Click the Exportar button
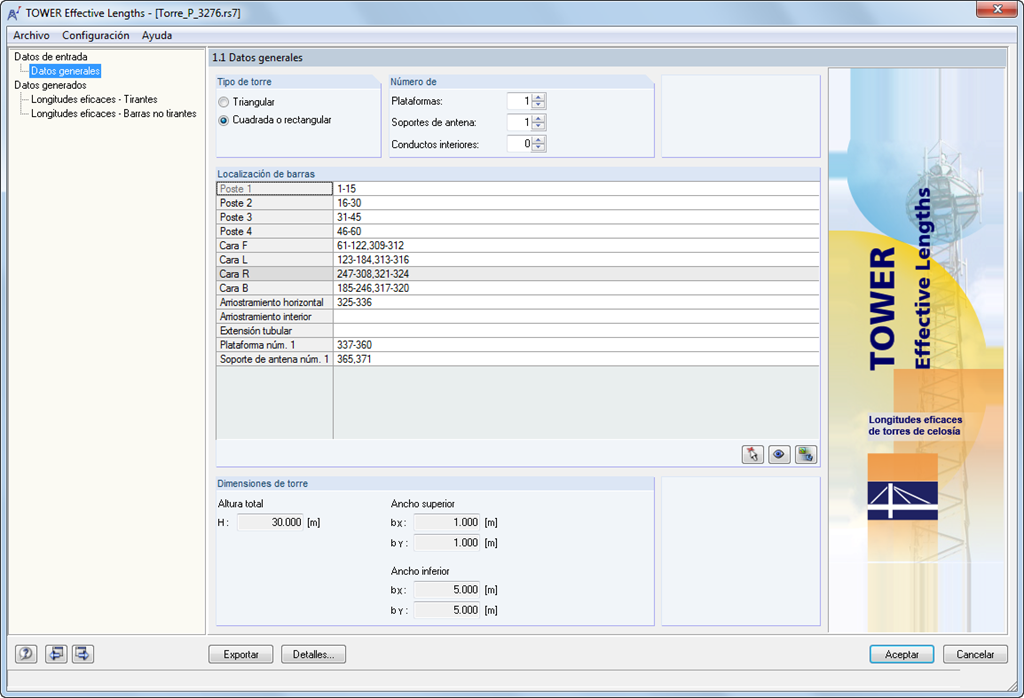Image resolution: width=1024 pixels, height=698 pixels. point(240,653)
